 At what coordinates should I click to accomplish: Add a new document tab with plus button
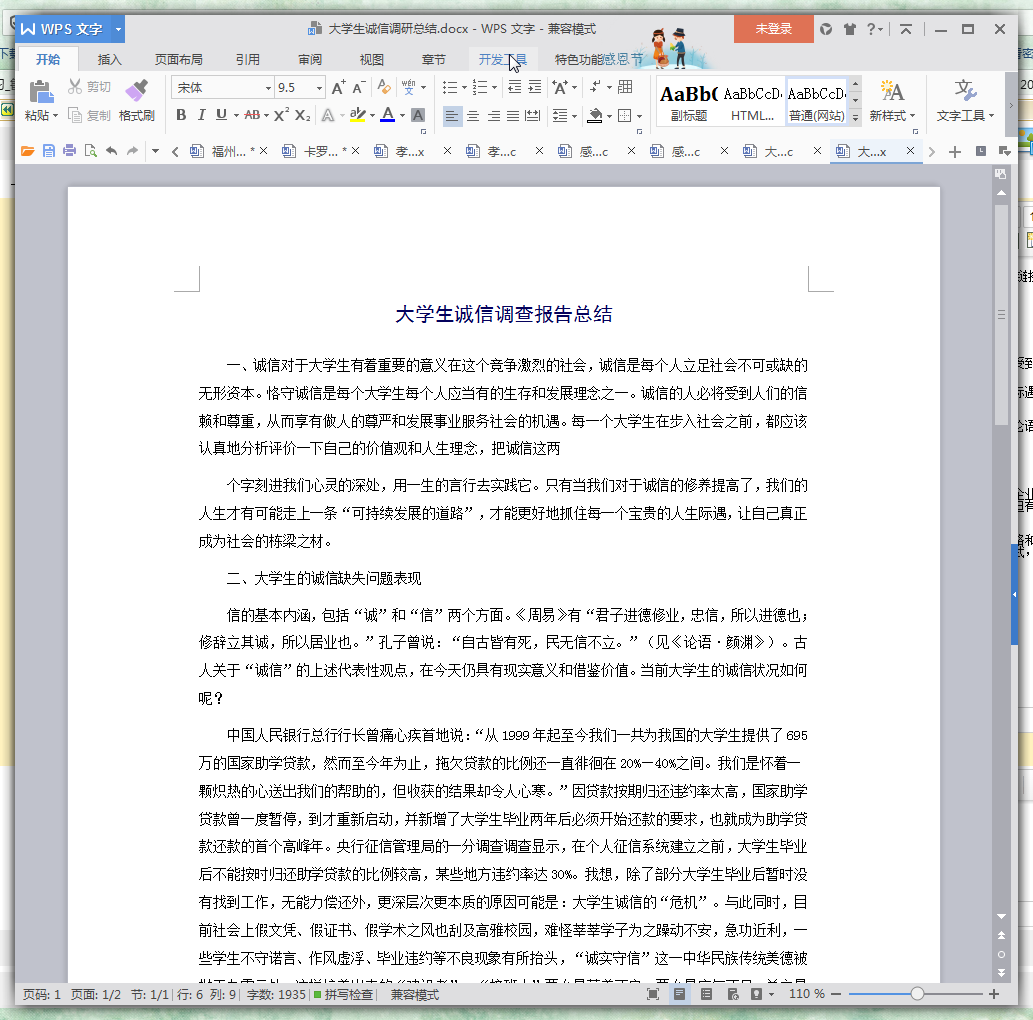(955, 152)
